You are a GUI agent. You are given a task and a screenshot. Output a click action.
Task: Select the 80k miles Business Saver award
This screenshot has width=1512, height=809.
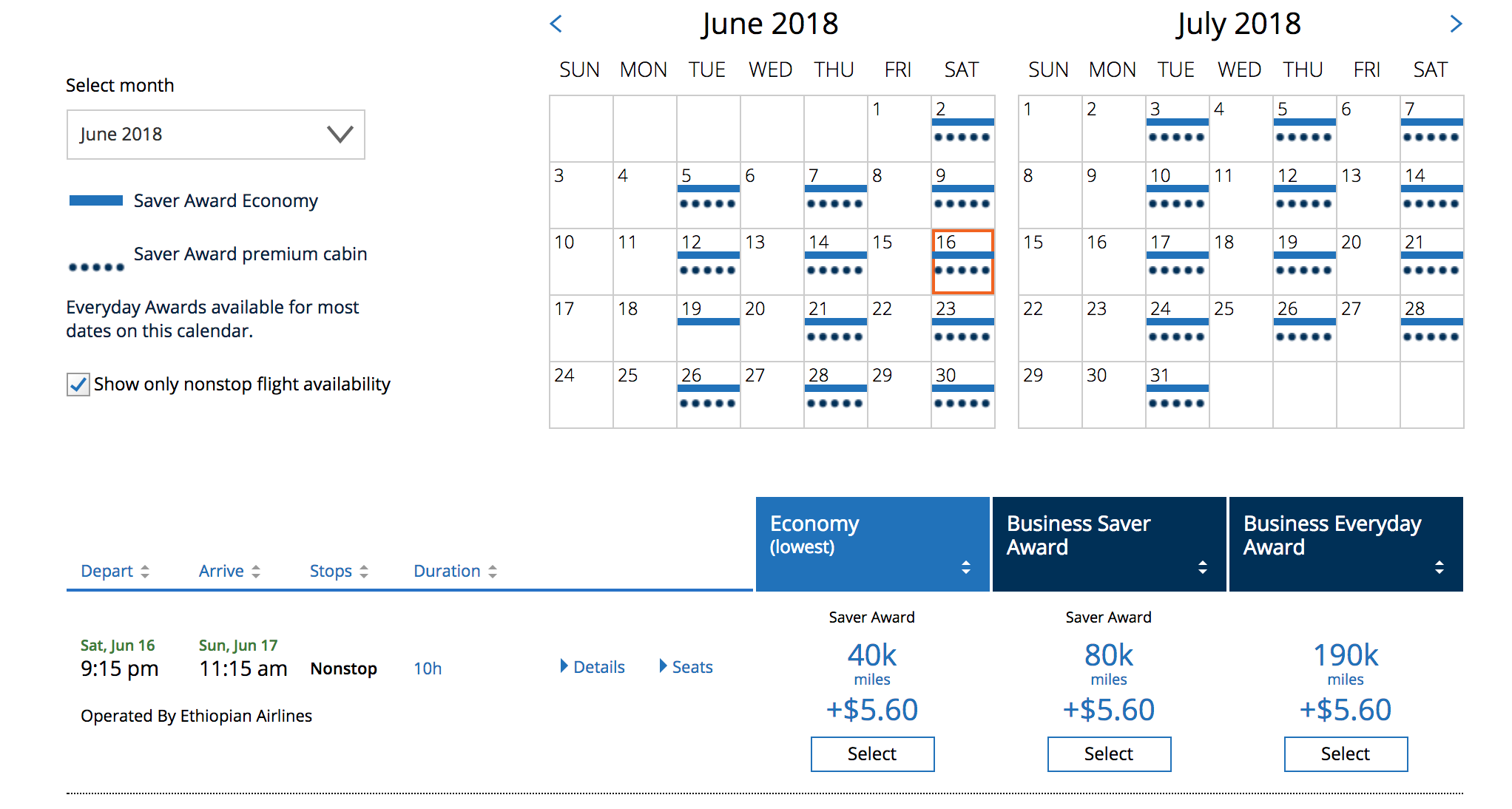[x=1109, y=754]
